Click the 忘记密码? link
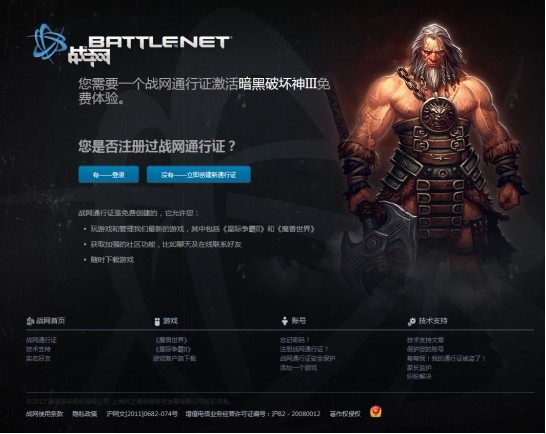546x434 pixels. (x=295, y=340)
